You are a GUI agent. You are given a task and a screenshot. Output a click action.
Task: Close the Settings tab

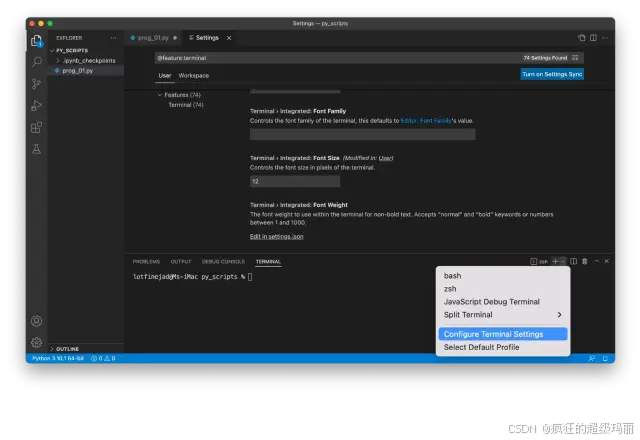(229, 38)
